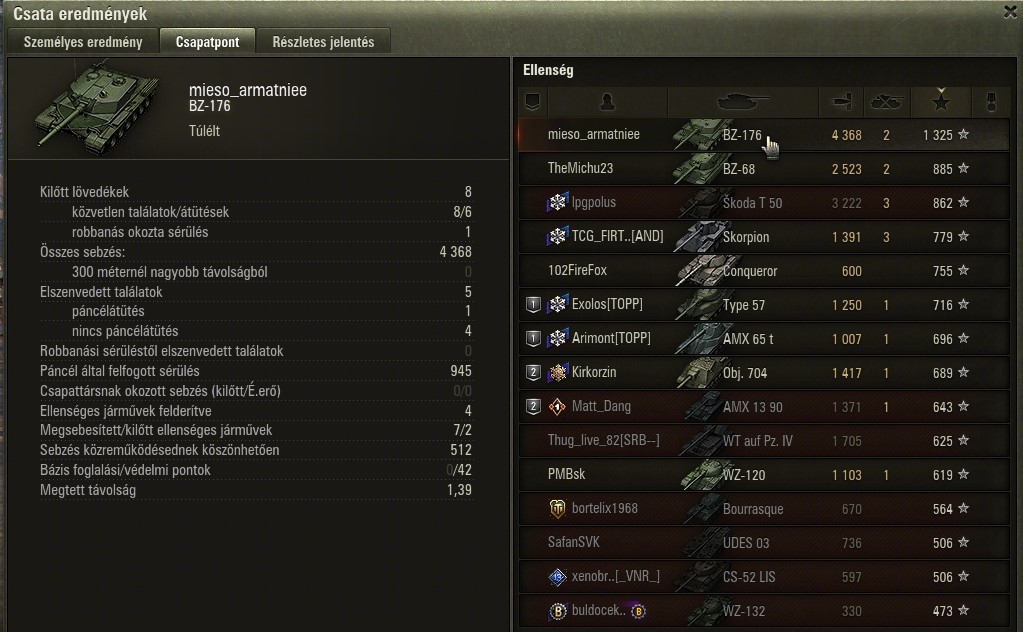Select the Csapatpont tab
The width and height of the screenshot is (1023, 632).
pyautogui.click(x=207, y=42)
